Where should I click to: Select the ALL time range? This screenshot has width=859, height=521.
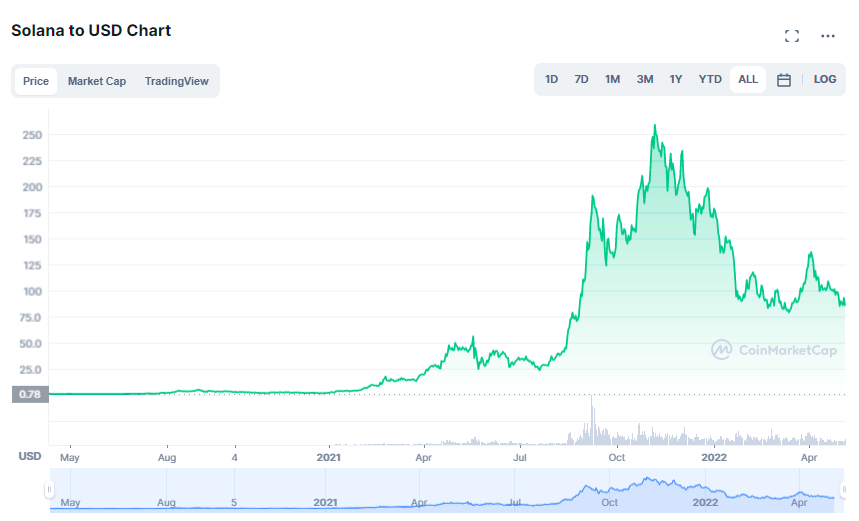point(748,79)
